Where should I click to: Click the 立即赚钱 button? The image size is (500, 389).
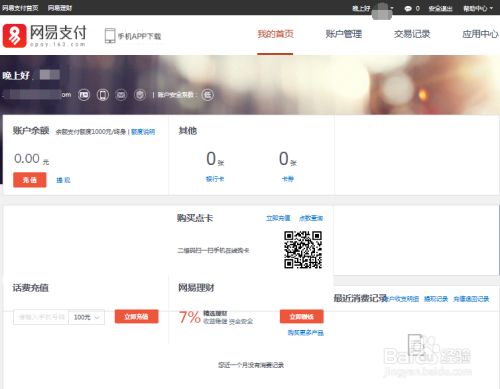click(x=302, y=316)
